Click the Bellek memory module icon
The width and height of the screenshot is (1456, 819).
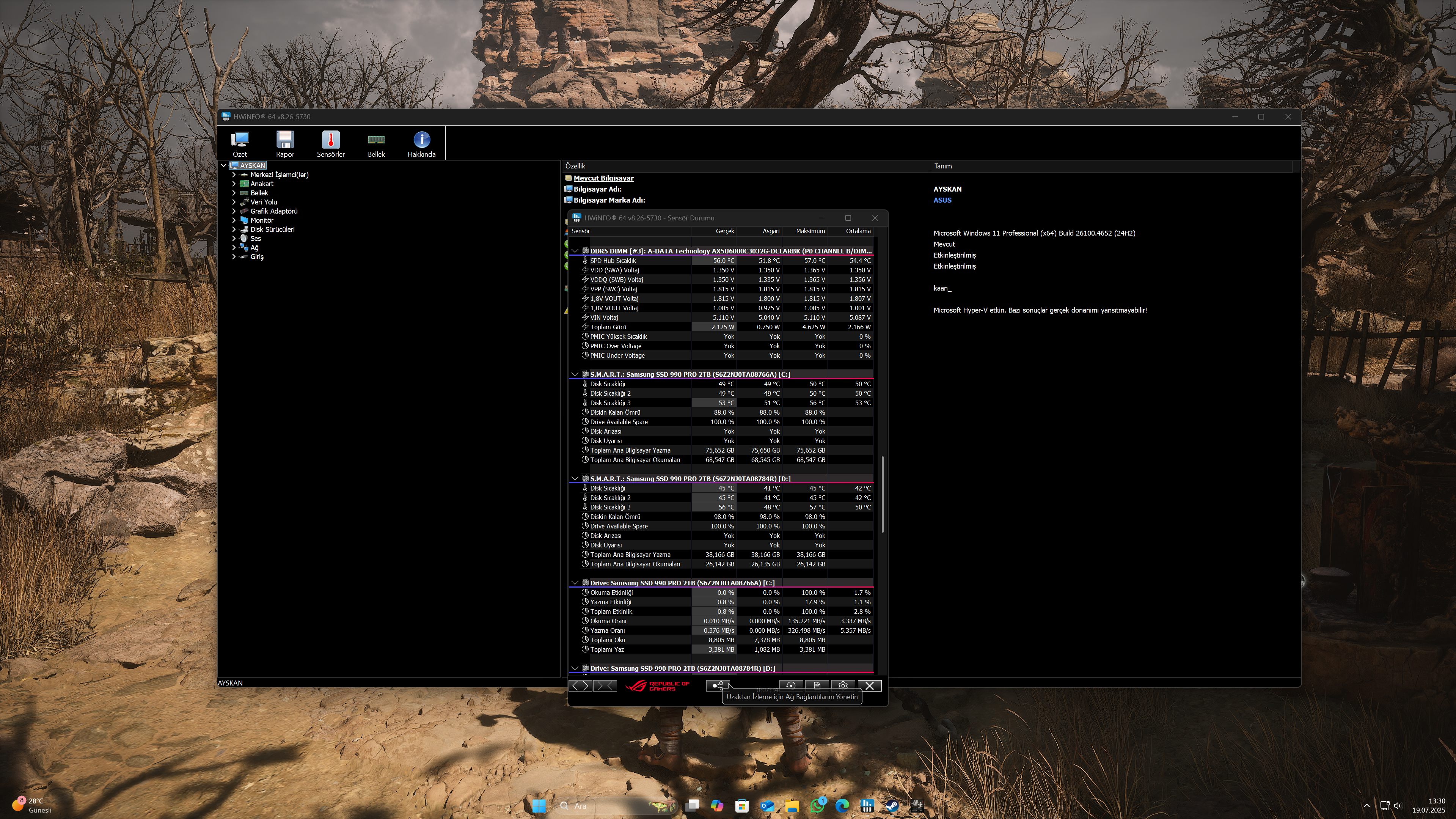coord(376,143)
